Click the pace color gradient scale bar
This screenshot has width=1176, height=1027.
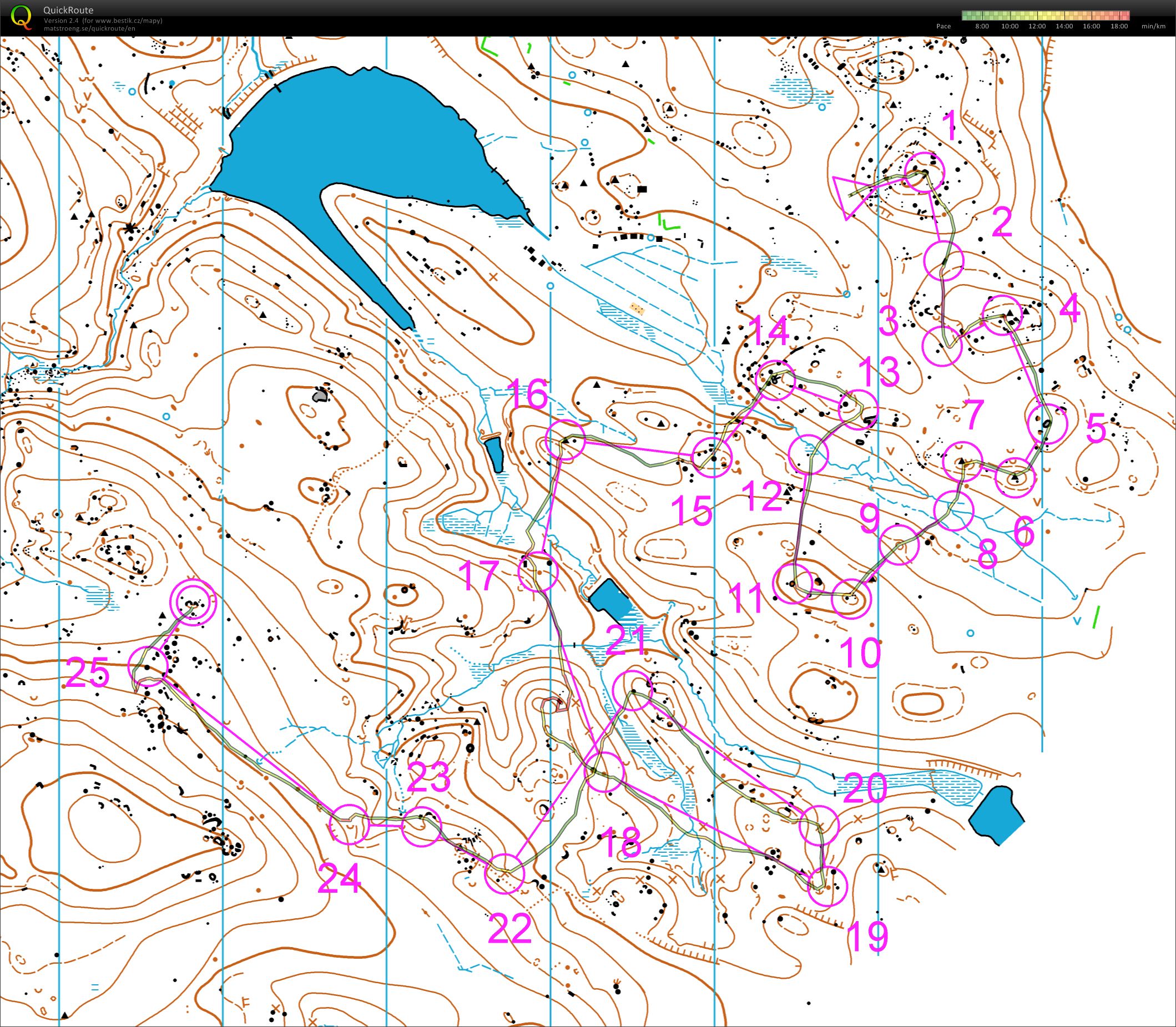pyautogui.click(x=1046, y=16)
